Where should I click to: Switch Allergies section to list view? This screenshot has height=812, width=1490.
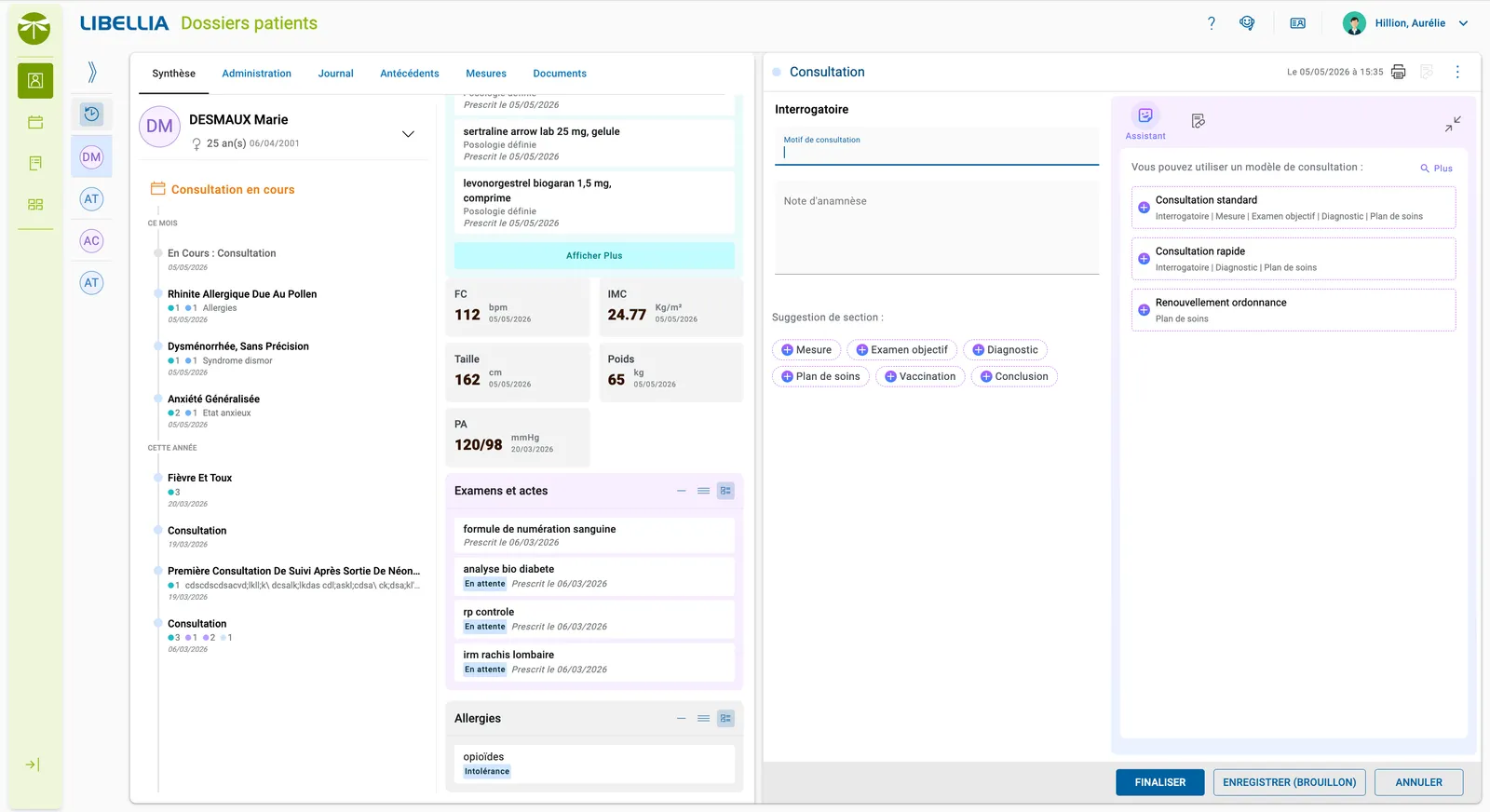coord(703,718)
